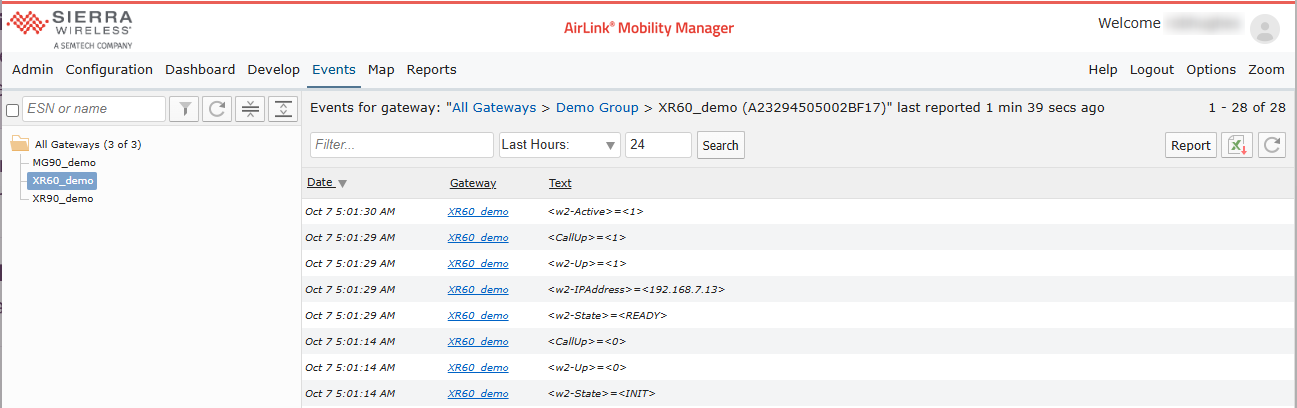The height and width of the screenshot is (408, 1297).
Task: Click the ESN or name search field
Action: (x=93, y=109)
